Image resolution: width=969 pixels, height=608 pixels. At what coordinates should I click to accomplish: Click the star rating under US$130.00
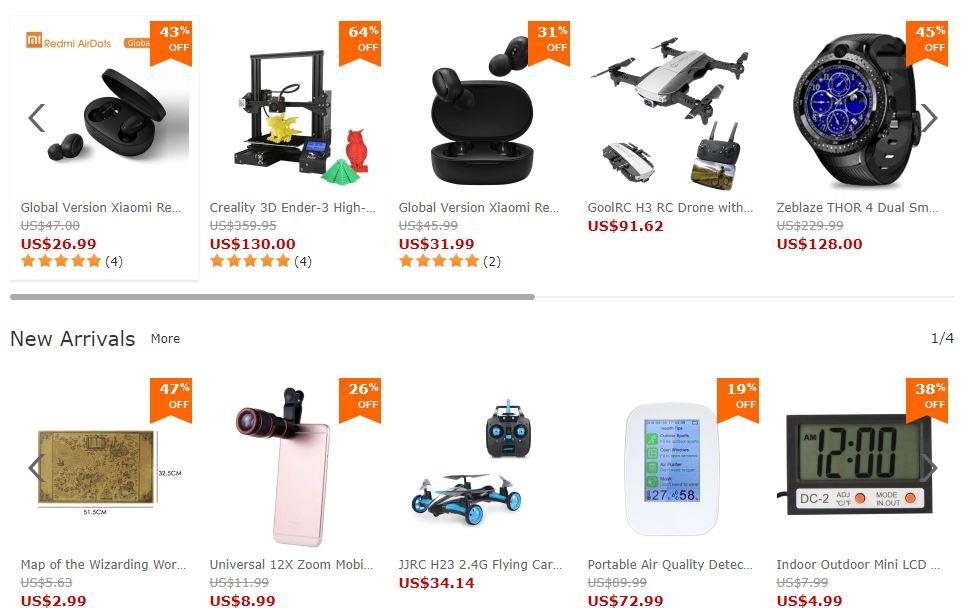[250, 261]
